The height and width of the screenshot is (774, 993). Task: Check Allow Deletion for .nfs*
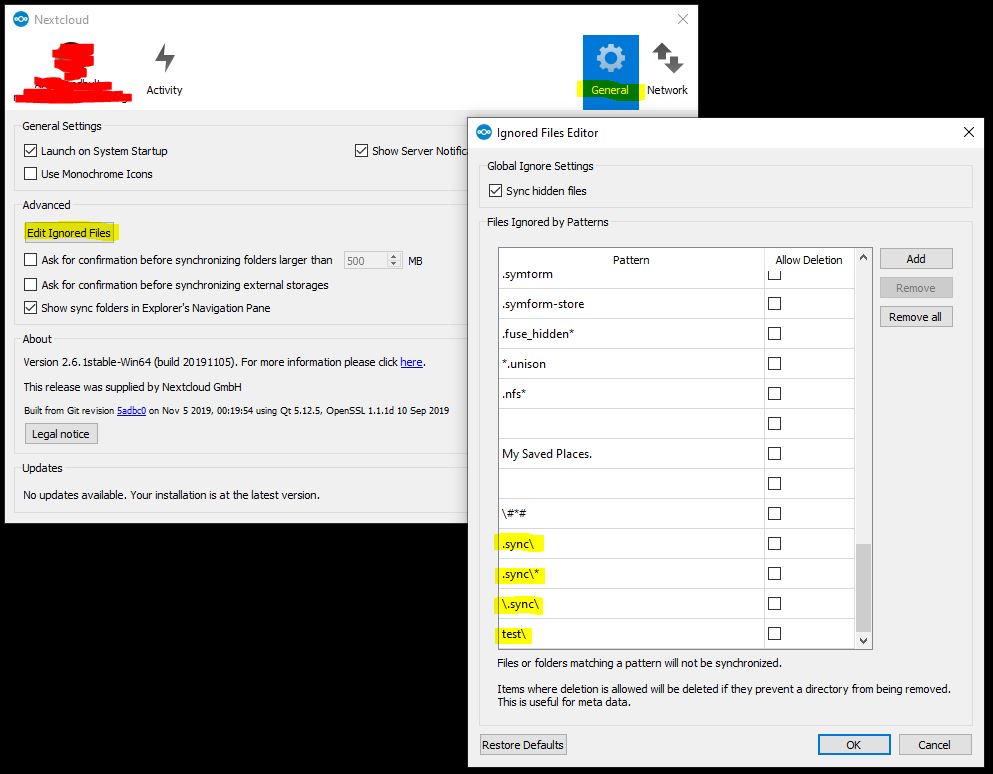[774, 393]
